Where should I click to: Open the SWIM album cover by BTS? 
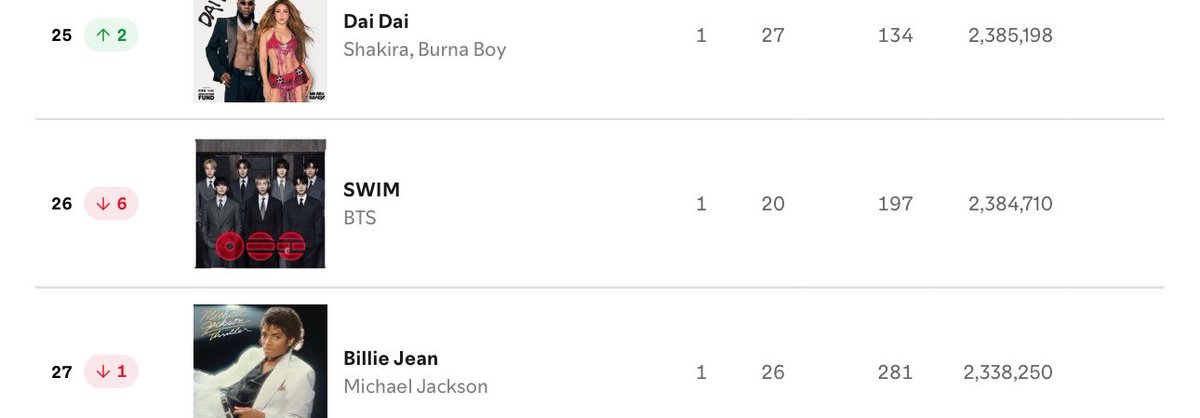(x=260, y=204)
